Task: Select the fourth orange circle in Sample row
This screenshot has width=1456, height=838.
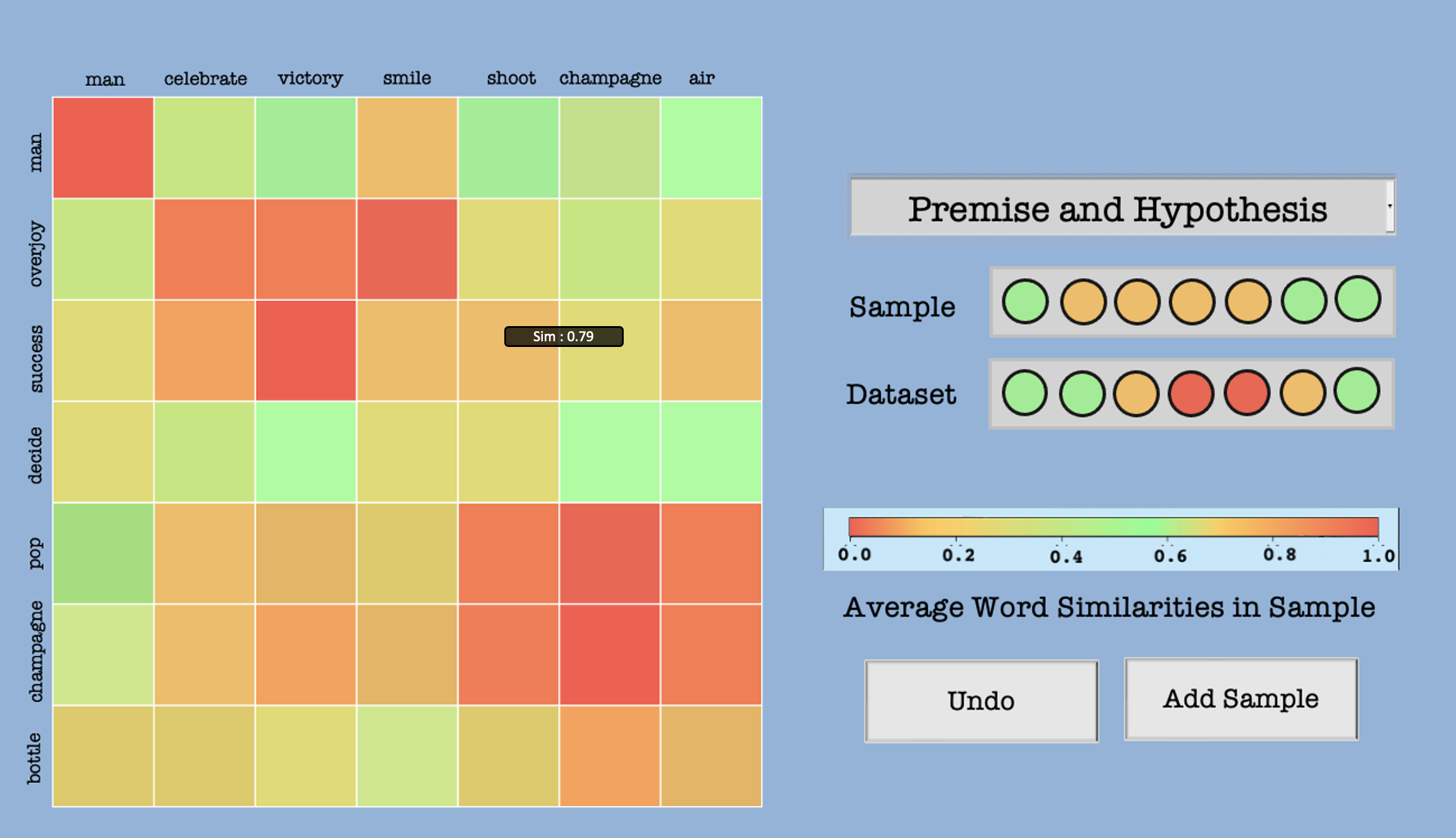Action: coord(1192,301)
